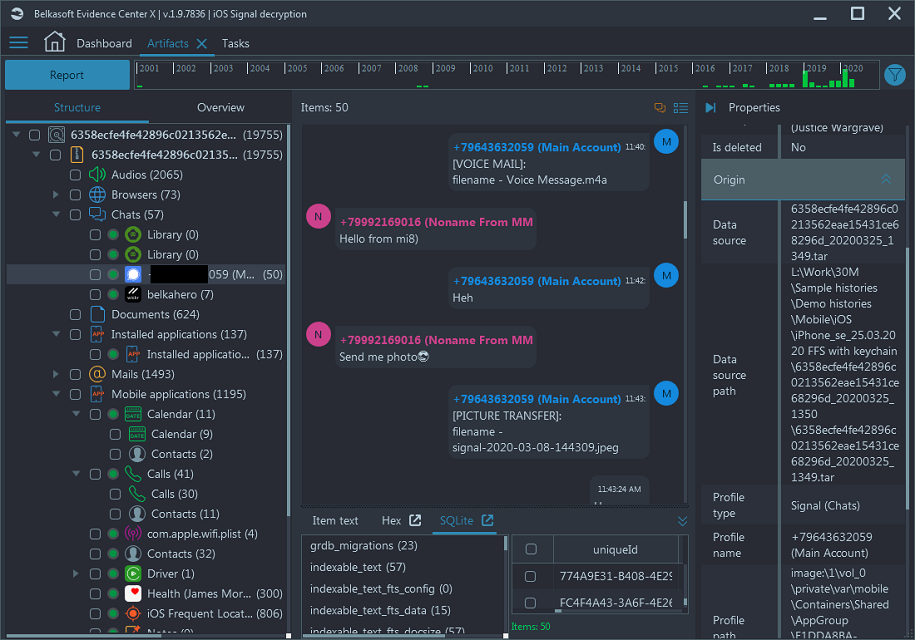This screenshot has width=915, height=640.
Task: Tick the uniqueId header select-all checkbox
Action: [531, 549]
